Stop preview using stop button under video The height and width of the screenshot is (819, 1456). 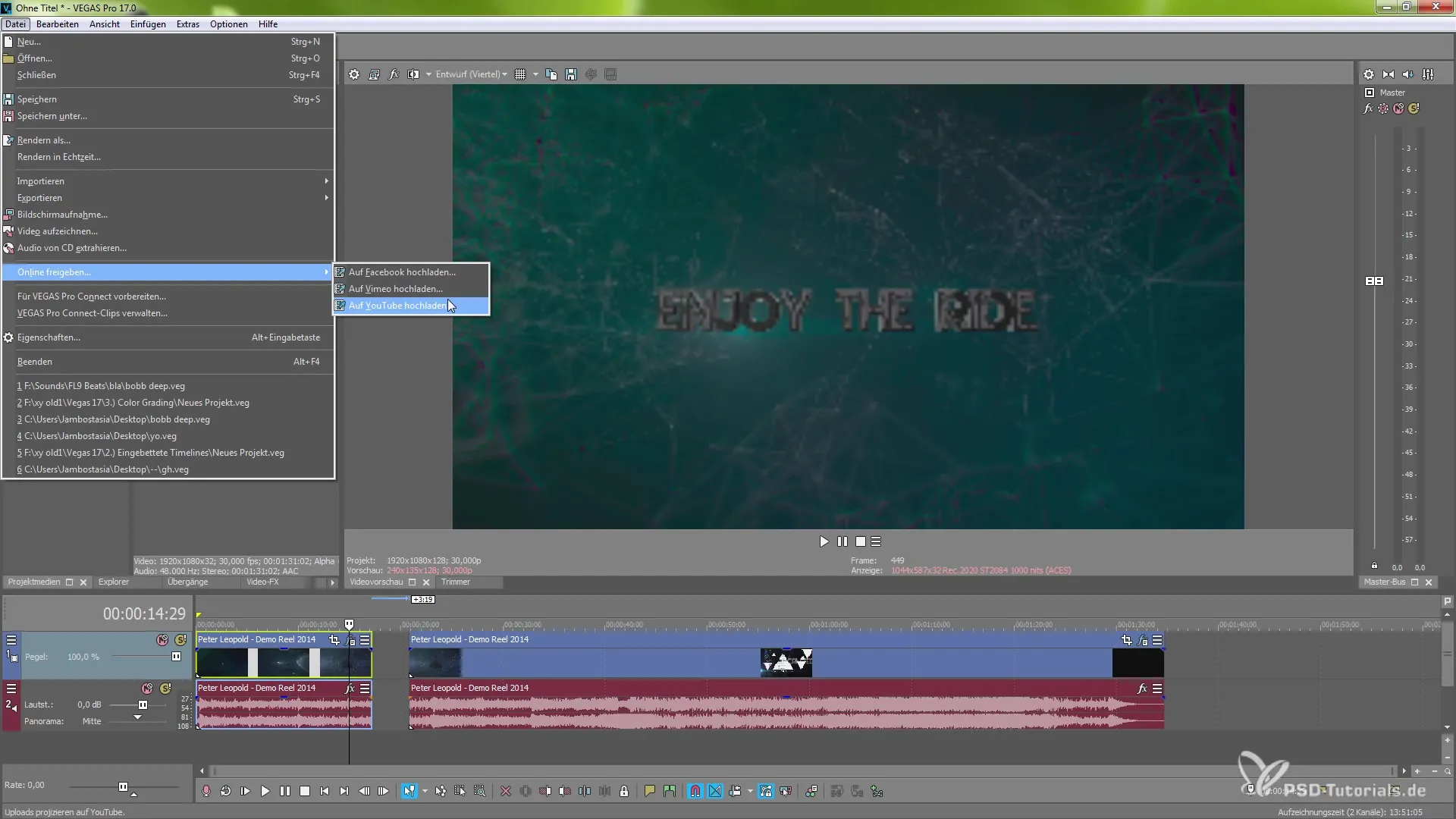coord(860,541)
